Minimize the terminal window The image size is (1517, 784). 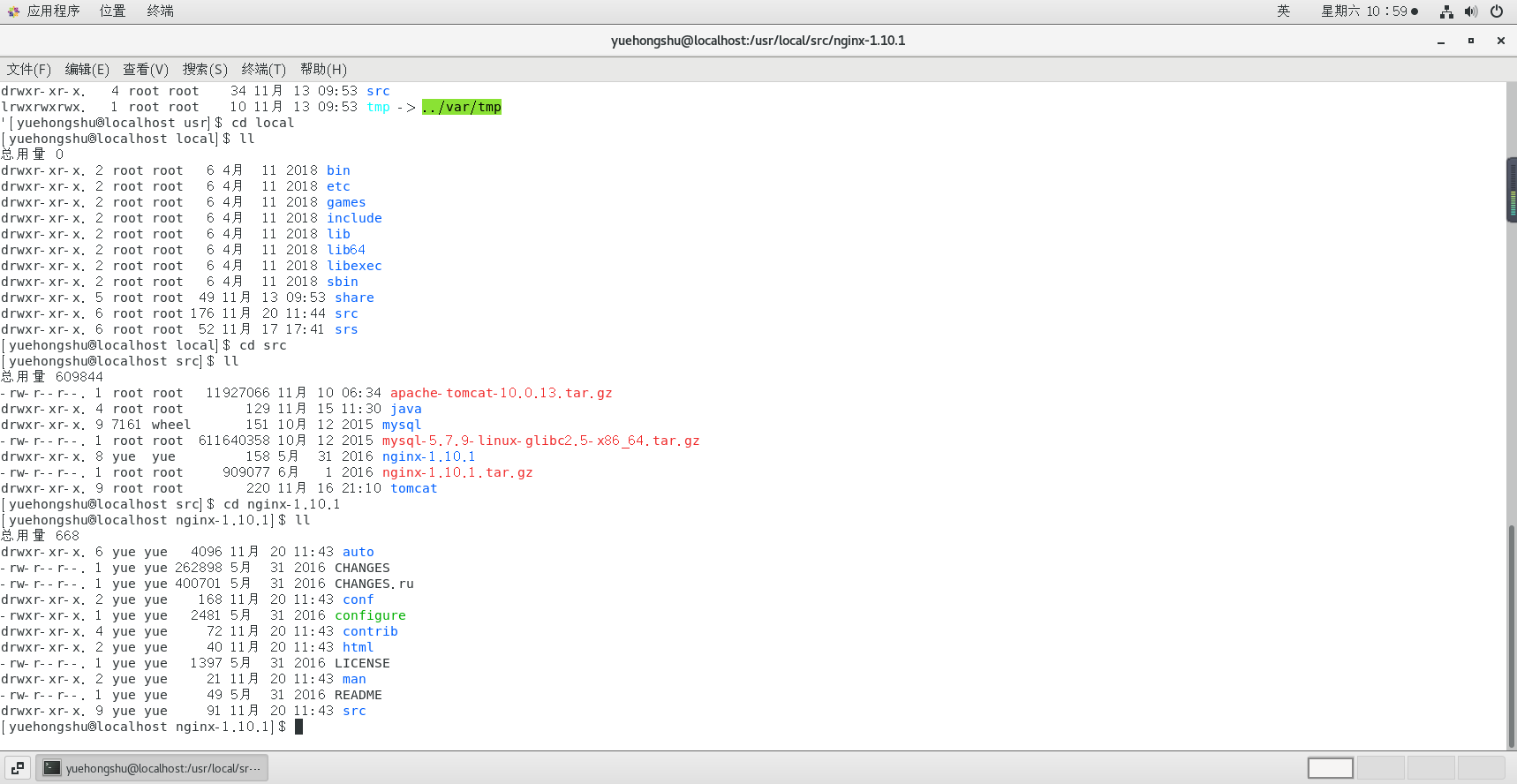1441,41
